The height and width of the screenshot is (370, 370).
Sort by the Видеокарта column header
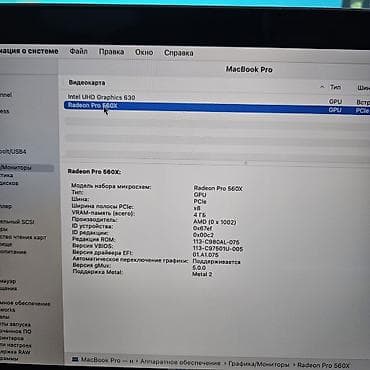click(87, 83)
